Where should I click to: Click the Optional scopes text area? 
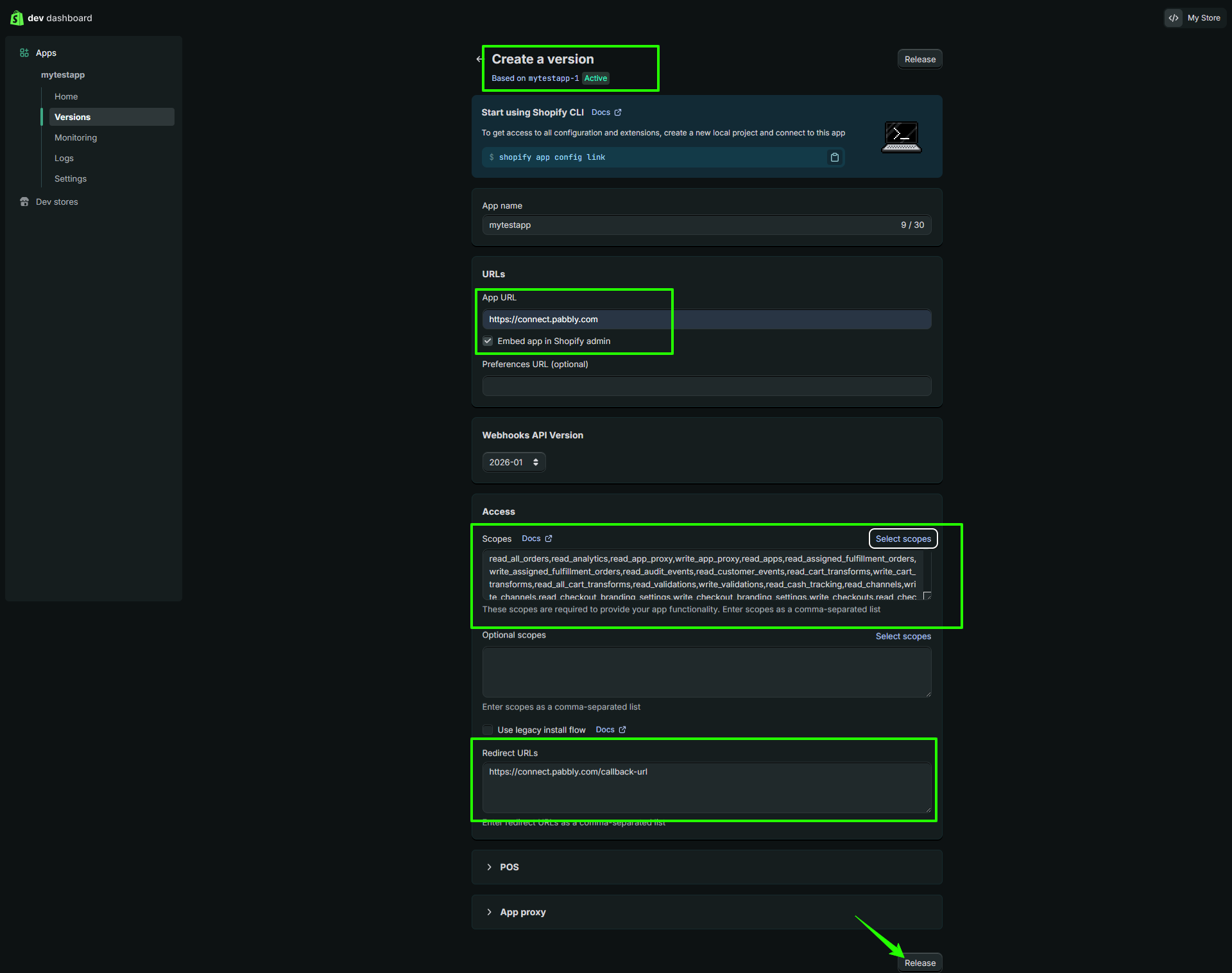tap(707, 672)
